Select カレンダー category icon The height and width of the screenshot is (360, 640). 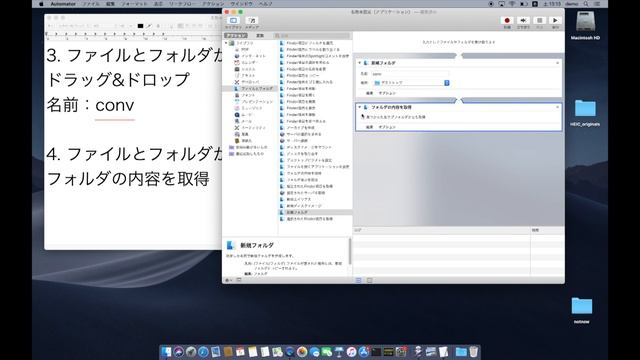coord(237,62)
